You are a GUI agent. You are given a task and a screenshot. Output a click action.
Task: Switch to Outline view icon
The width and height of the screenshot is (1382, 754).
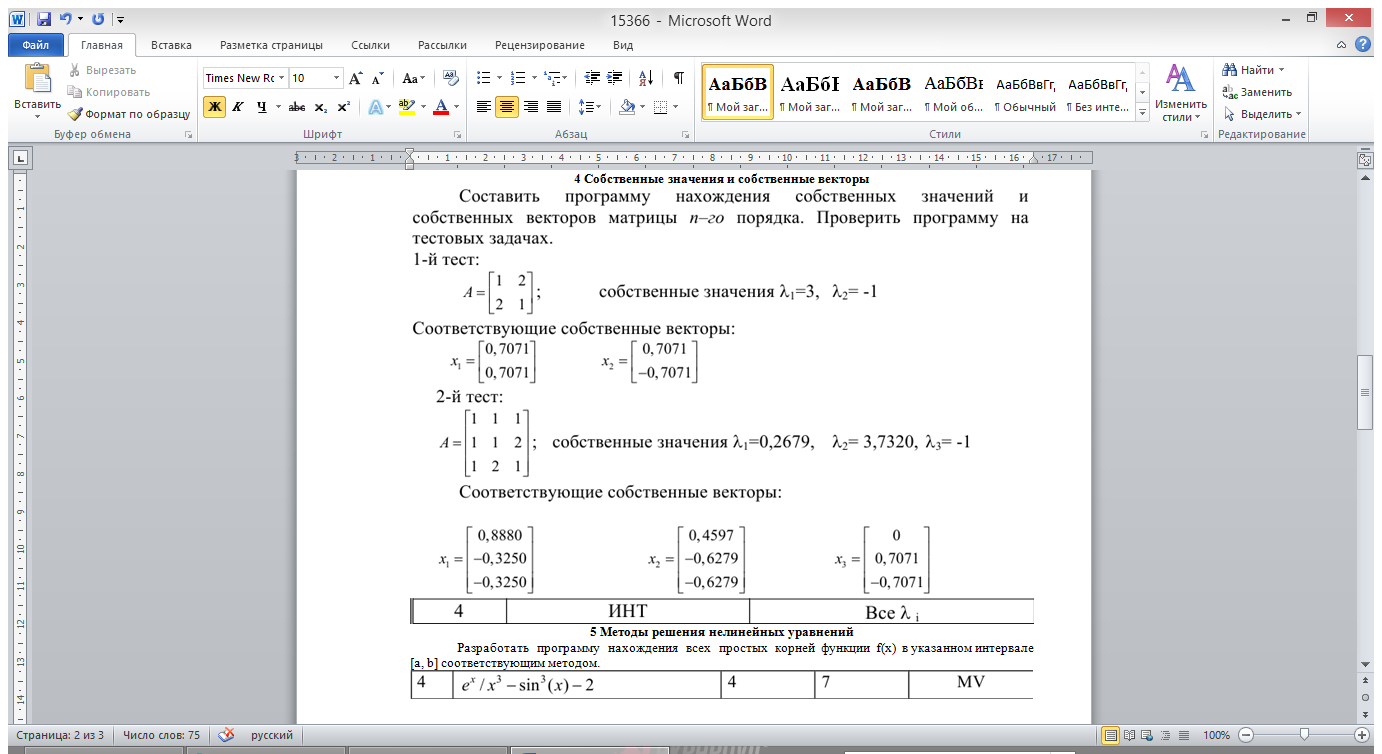[1166, 735]
